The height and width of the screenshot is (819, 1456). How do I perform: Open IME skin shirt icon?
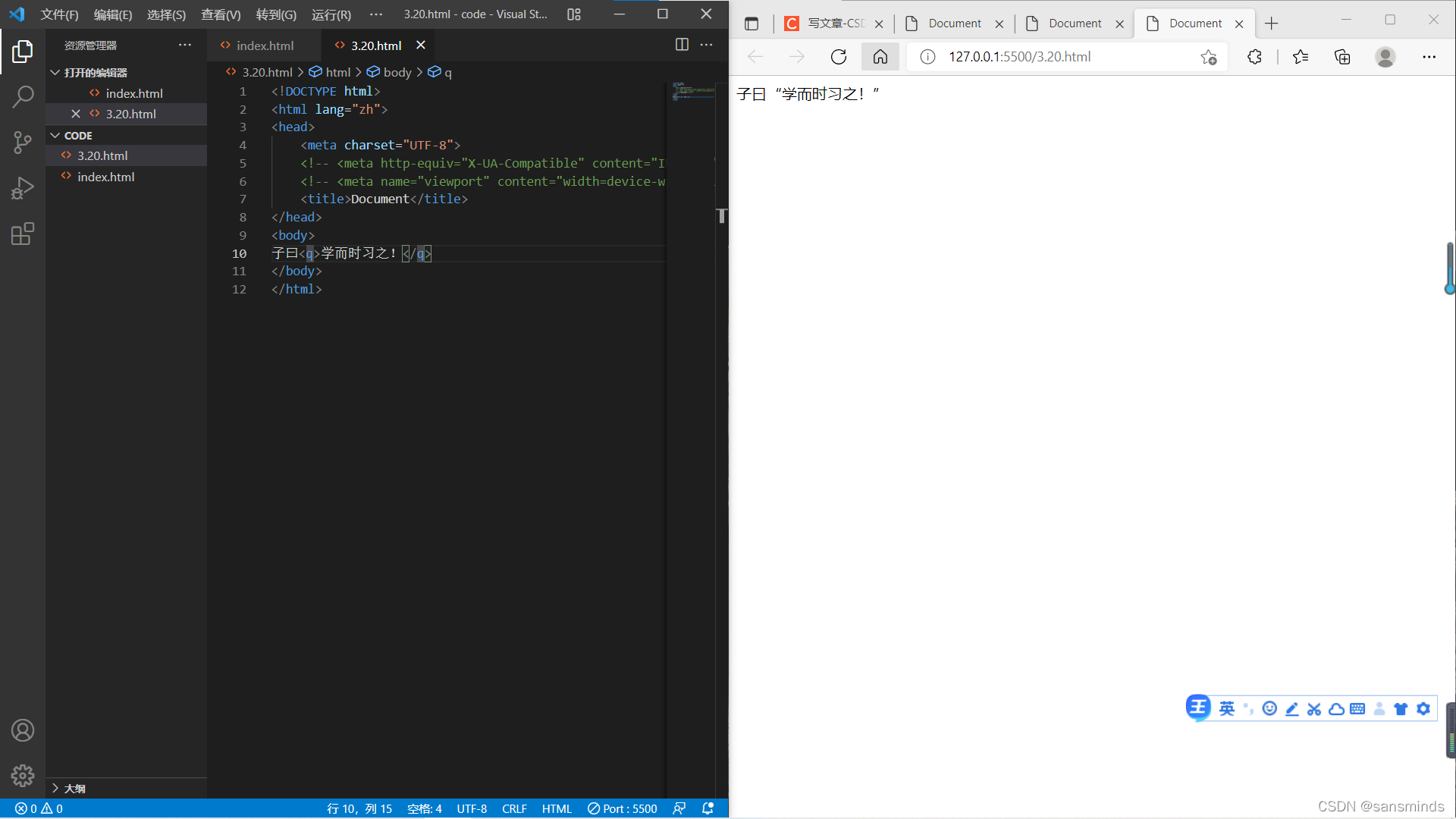pos(1401,708)
